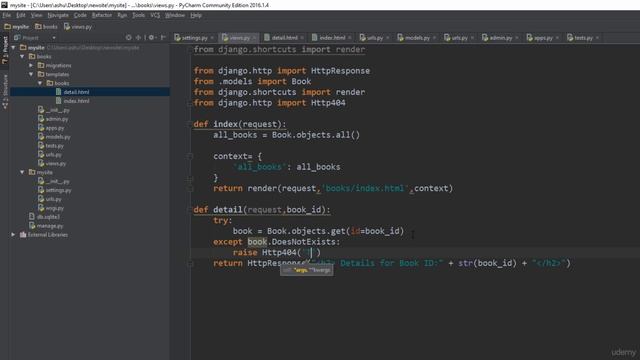Image resolution: width=640 pixels, height=360 pixels.
Task: Close the models.py editor tab
Action: coord(434,38)
